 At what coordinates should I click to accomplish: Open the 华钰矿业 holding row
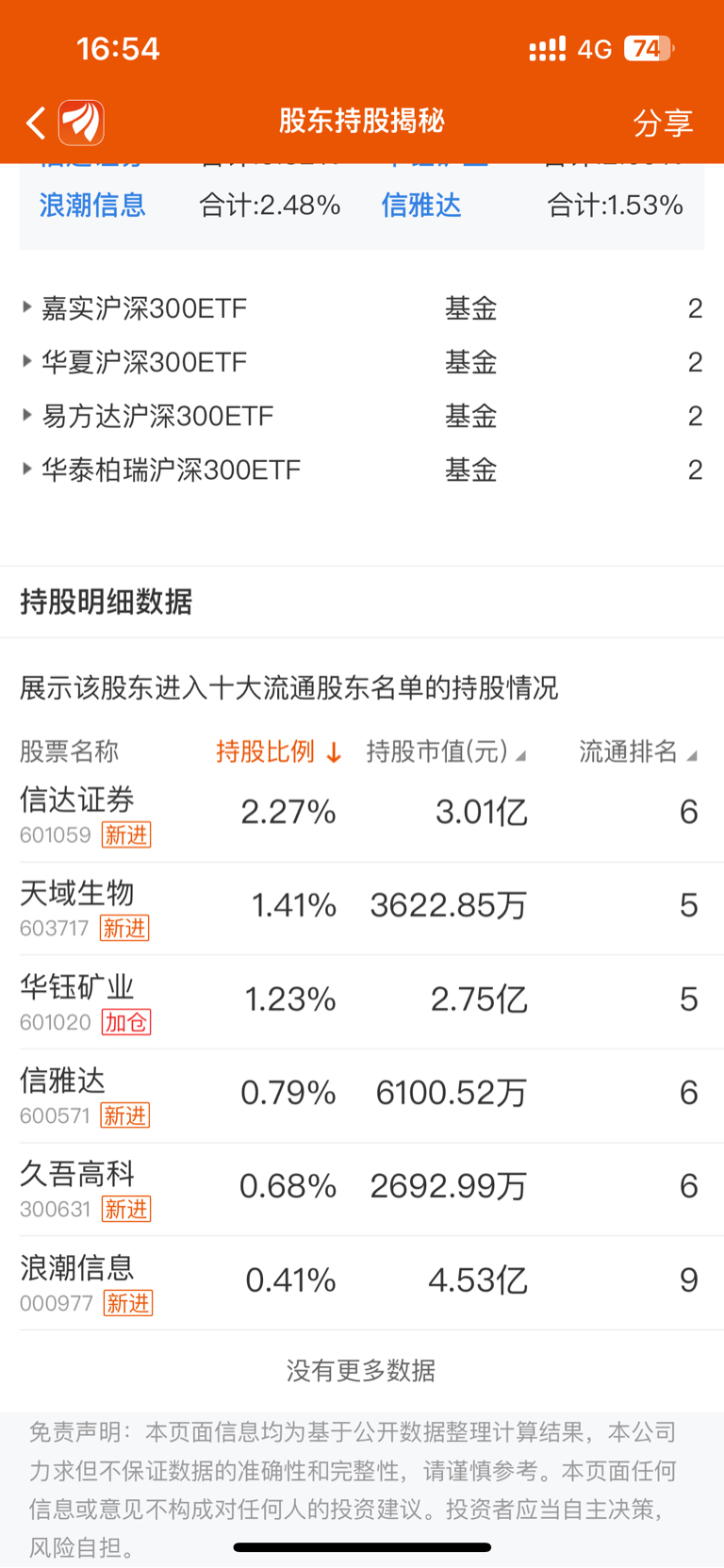point(362,1002)
